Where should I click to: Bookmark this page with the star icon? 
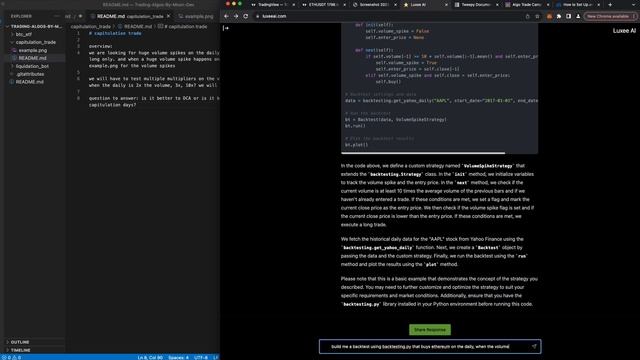coord(537,16)
